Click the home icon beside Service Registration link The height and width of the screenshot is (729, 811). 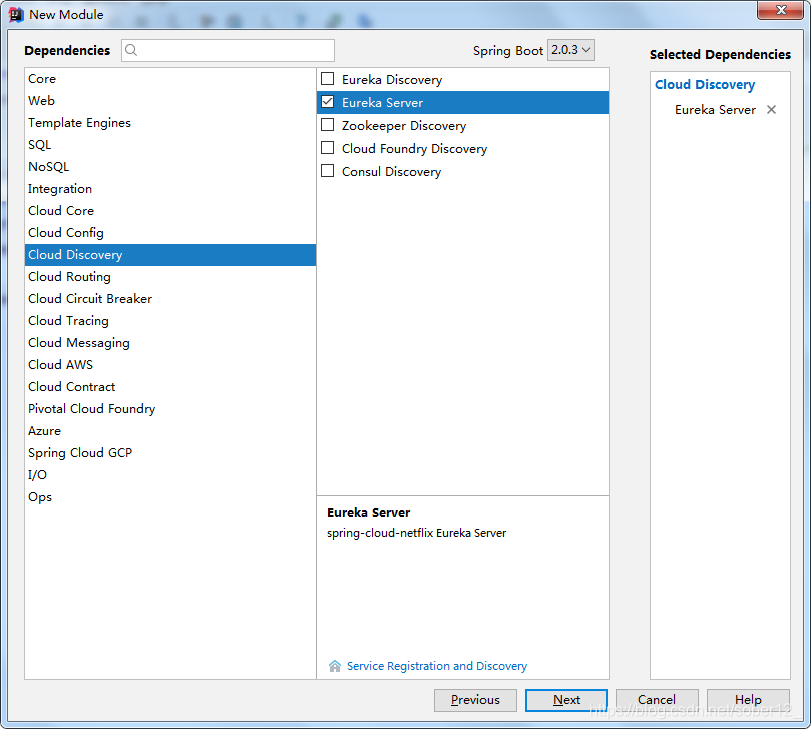click(x=335, y=666)
